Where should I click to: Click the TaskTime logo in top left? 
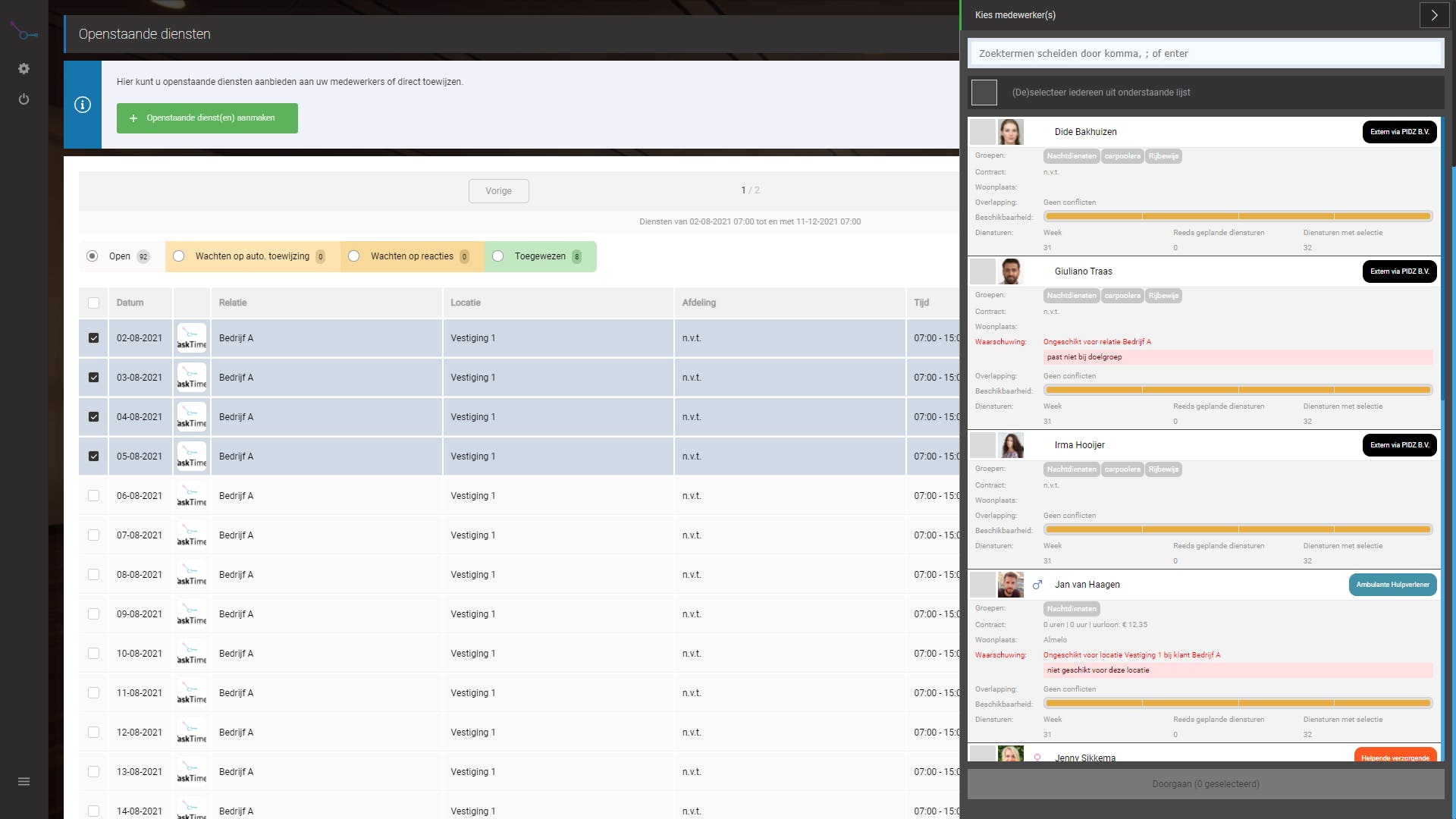(24, 32)
